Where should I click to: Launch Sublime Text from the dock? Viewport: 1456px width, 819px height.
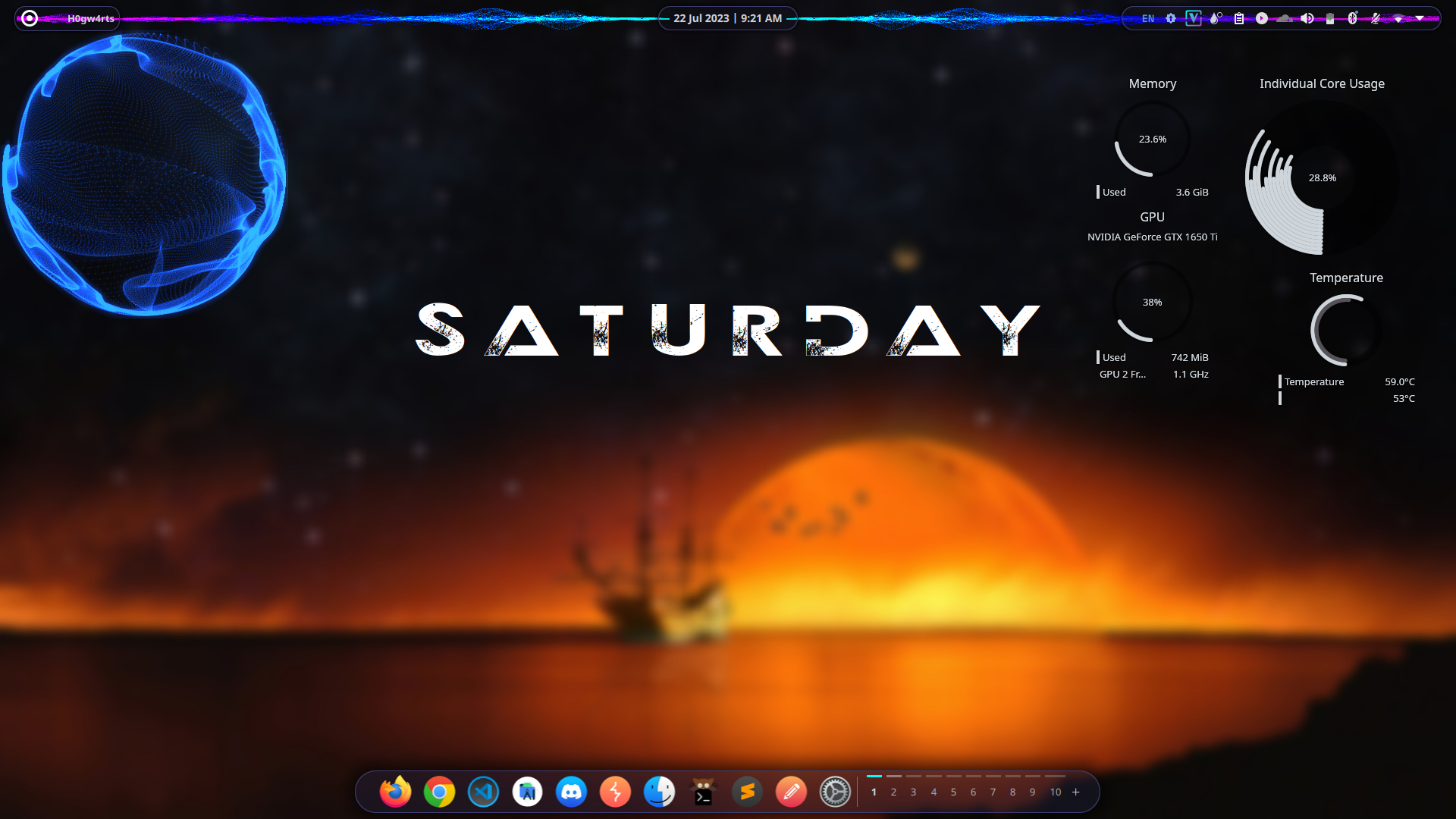pos(747,792)
